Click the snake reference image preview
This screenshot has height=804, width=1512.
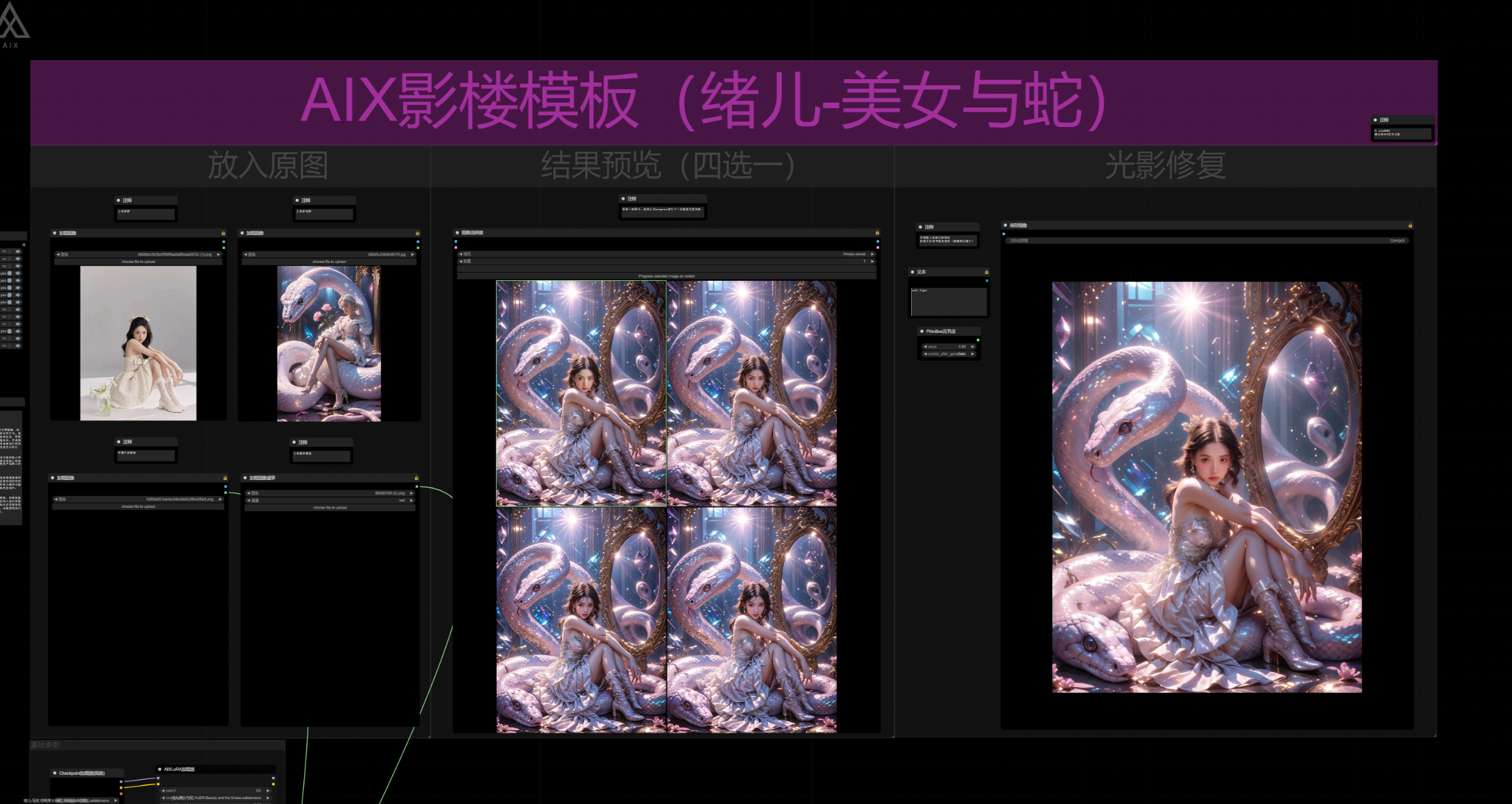(x=329, y=343)
